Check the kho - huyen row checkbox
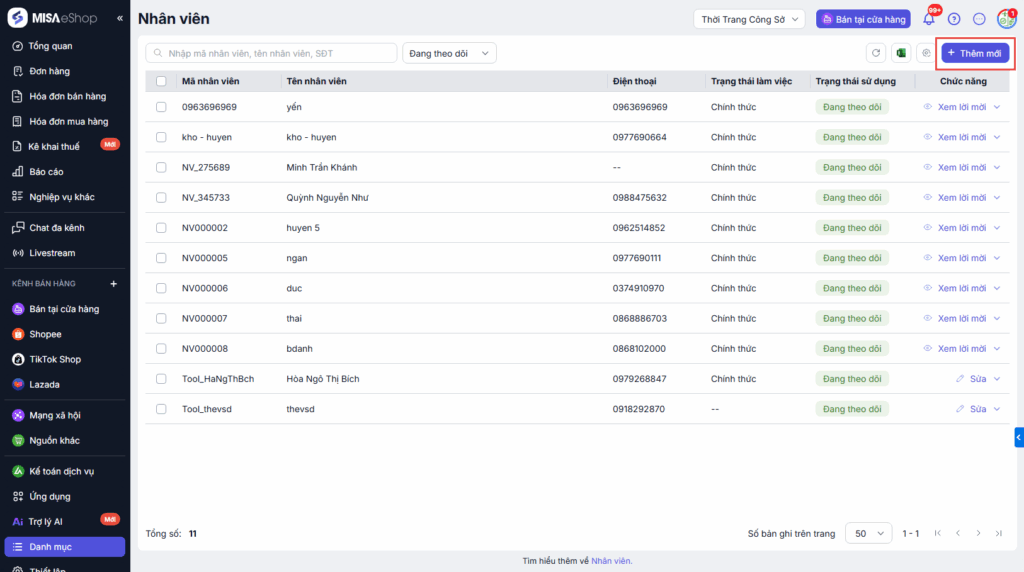Viewport: 1024px width, 572px height. [161, 137]
